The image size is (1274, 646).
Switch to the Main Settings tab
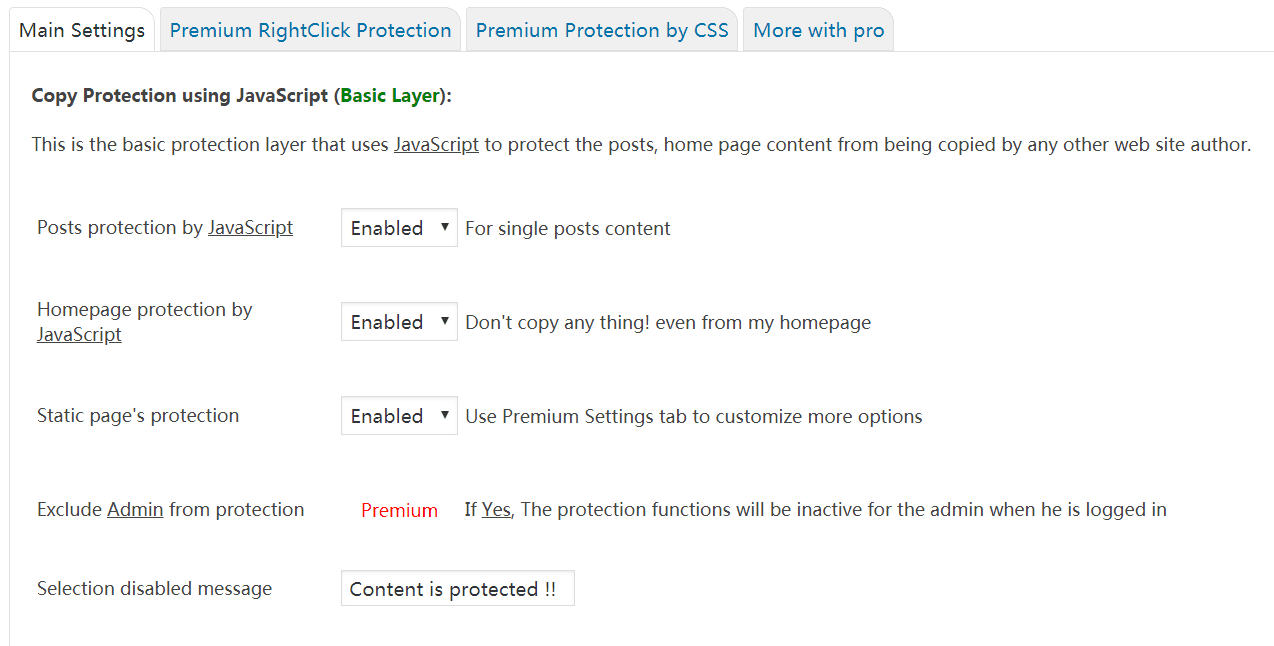(x=82, y=30)
